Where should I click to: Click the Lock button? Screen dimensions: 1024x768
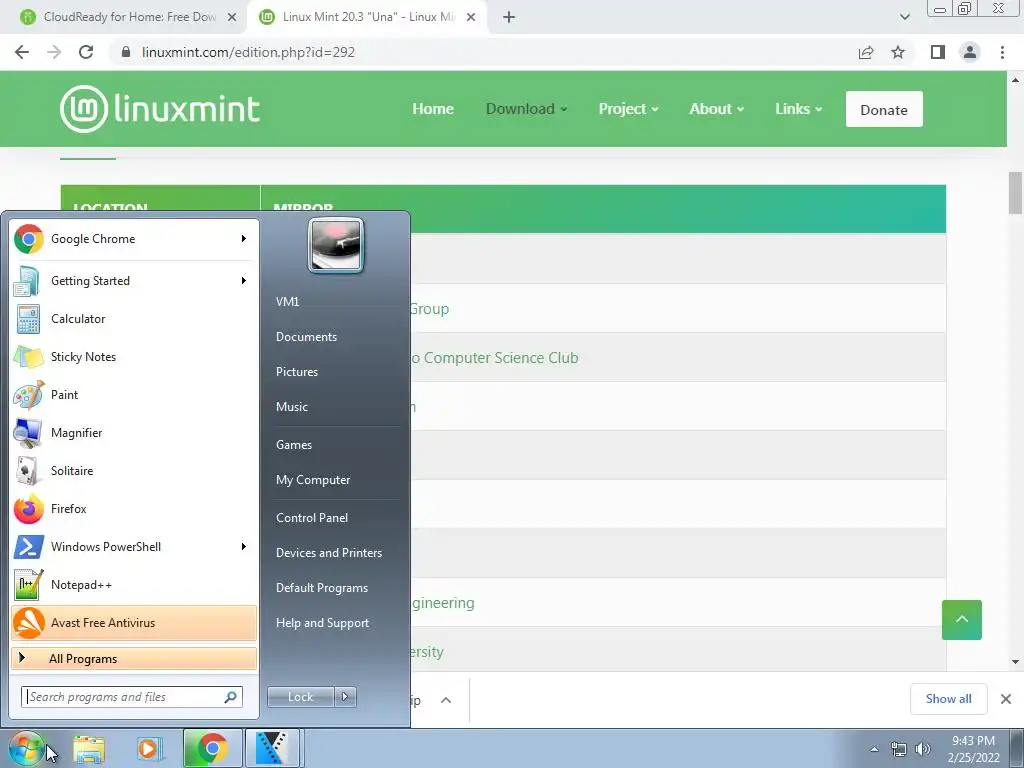point(300,697)
